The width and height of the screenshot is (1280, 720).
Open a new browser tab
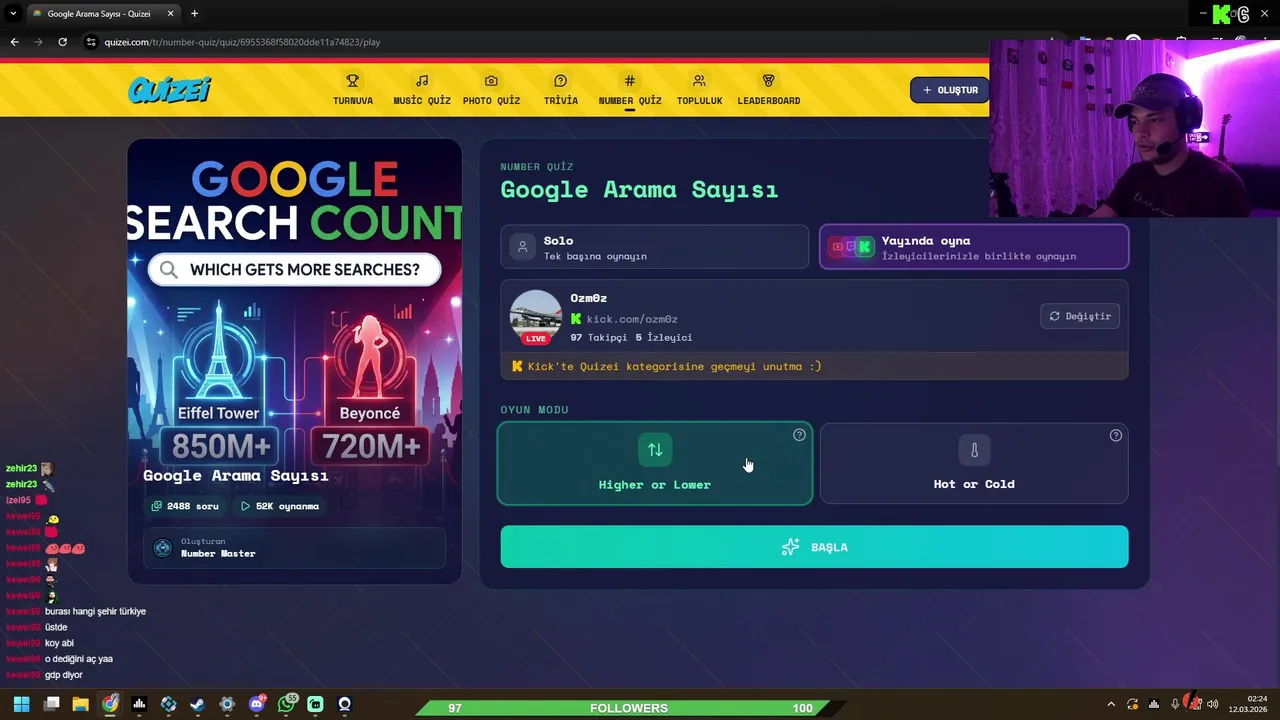click(x=194, y=14)
